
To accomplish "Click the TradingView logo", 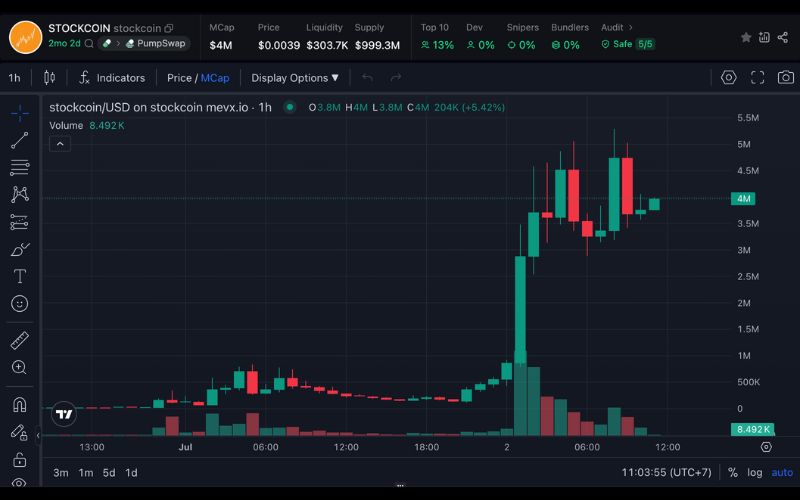I will coord(64,414).
